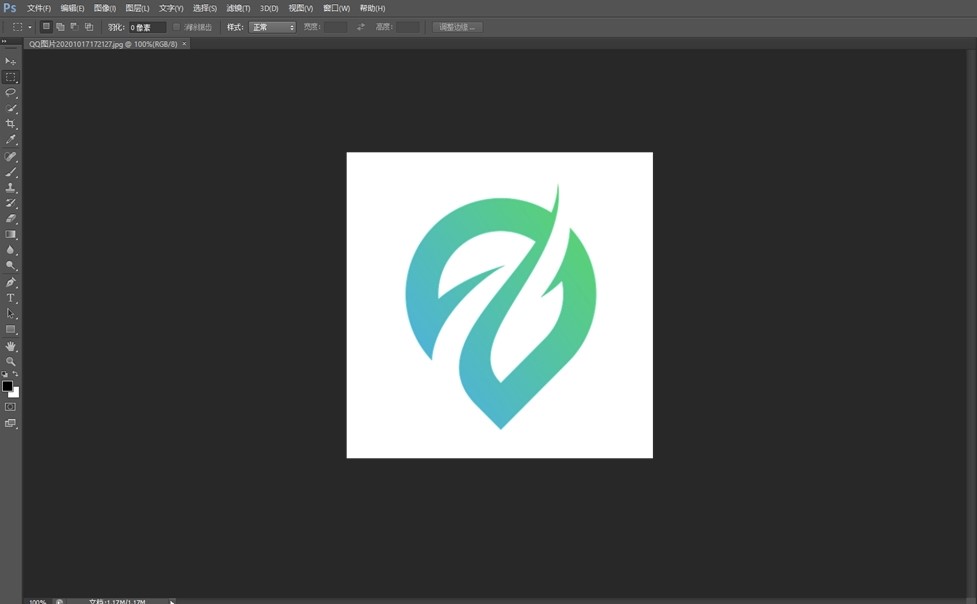The width and height of the screenshot is (977, 604).
Task: Click the 调整边缘 button
Action: click(456, 27)
